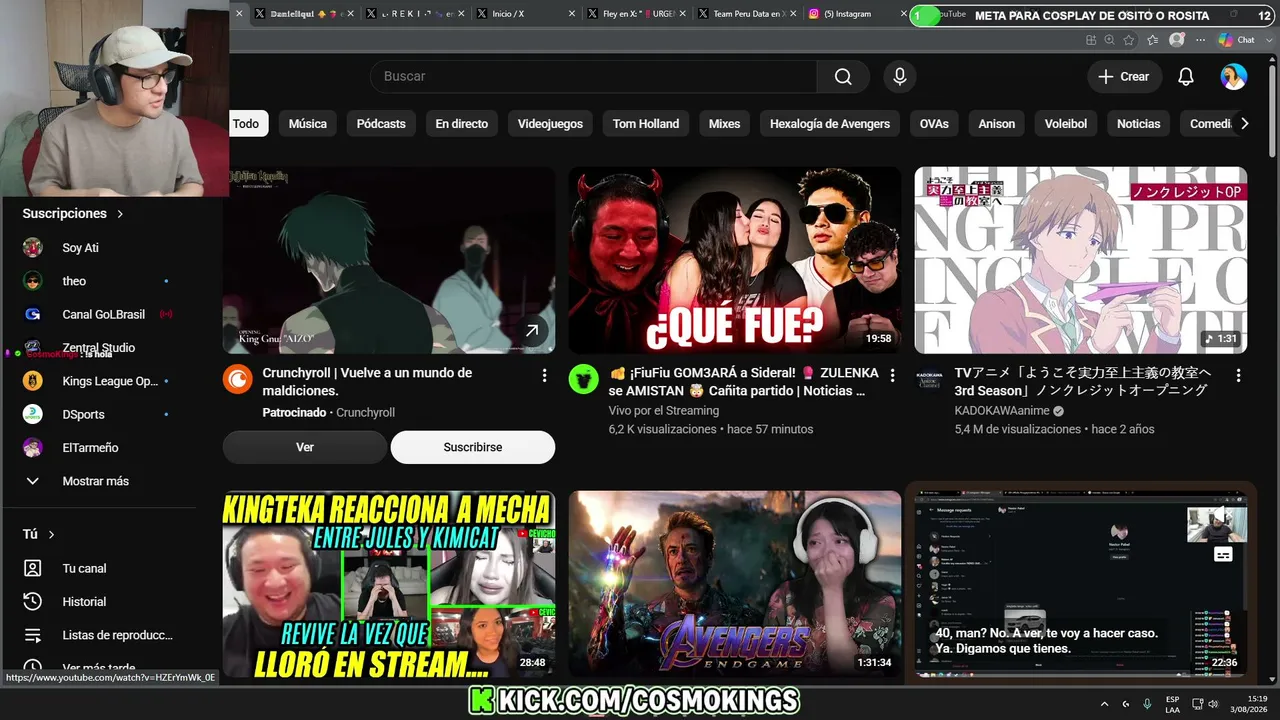Click the taskbar volume speaker icon
This screenshot has height=720, width=1280.
click(1213, 704)
